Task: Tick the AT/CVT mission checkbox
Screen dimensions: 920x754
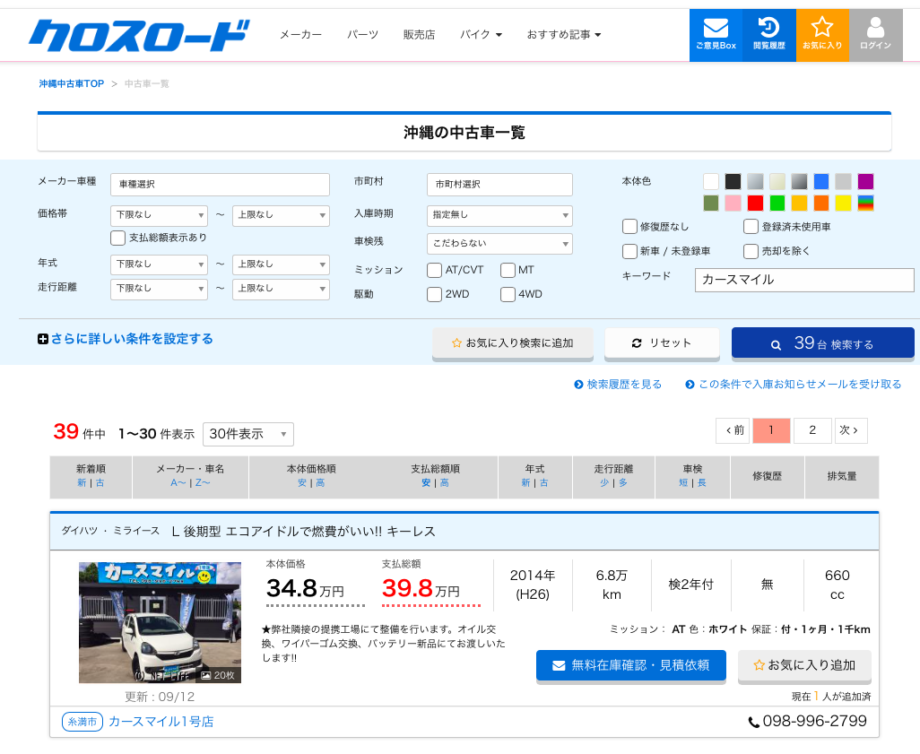Action: coord(434,270)
